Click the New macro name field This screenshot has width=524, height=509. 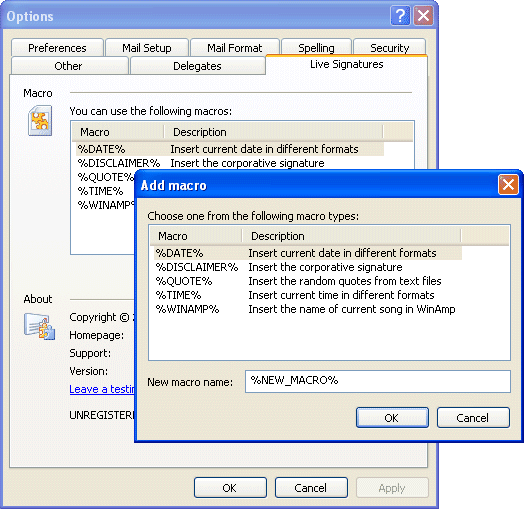[378, 381]
